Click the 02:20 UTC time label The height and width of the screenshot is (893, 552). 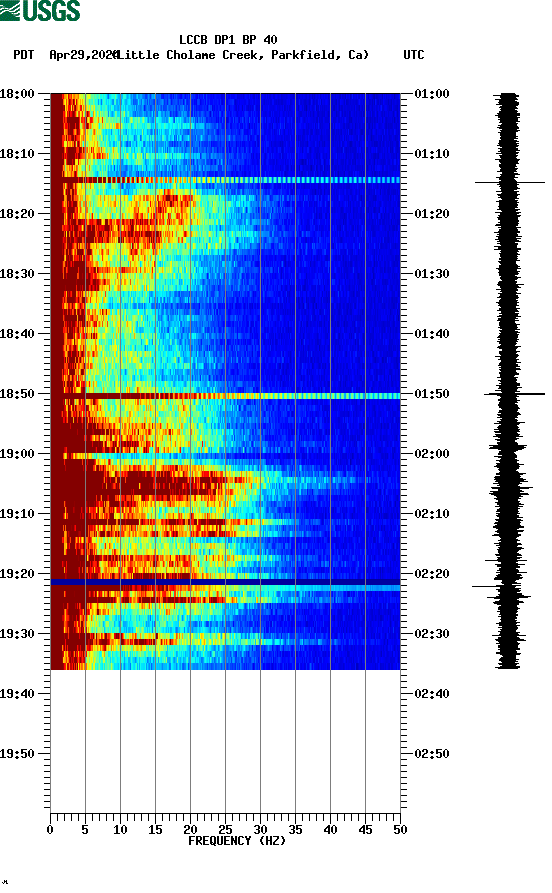coord(432,574)
